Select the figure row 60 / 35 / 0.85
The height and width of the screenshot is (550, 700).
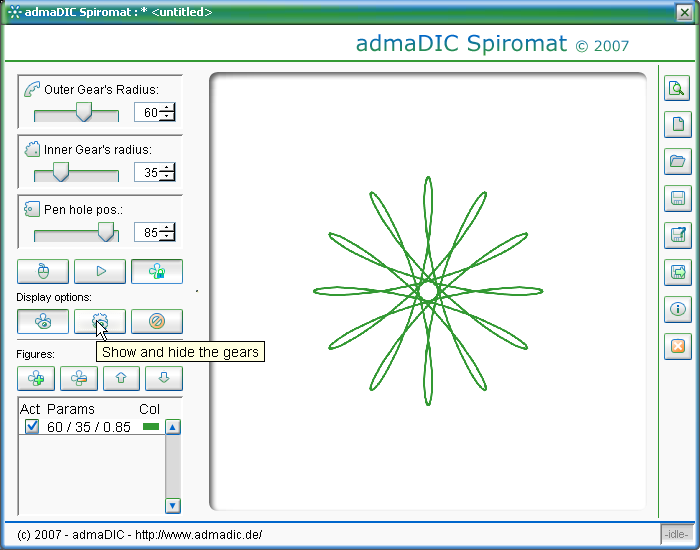[x=92, y=427]
